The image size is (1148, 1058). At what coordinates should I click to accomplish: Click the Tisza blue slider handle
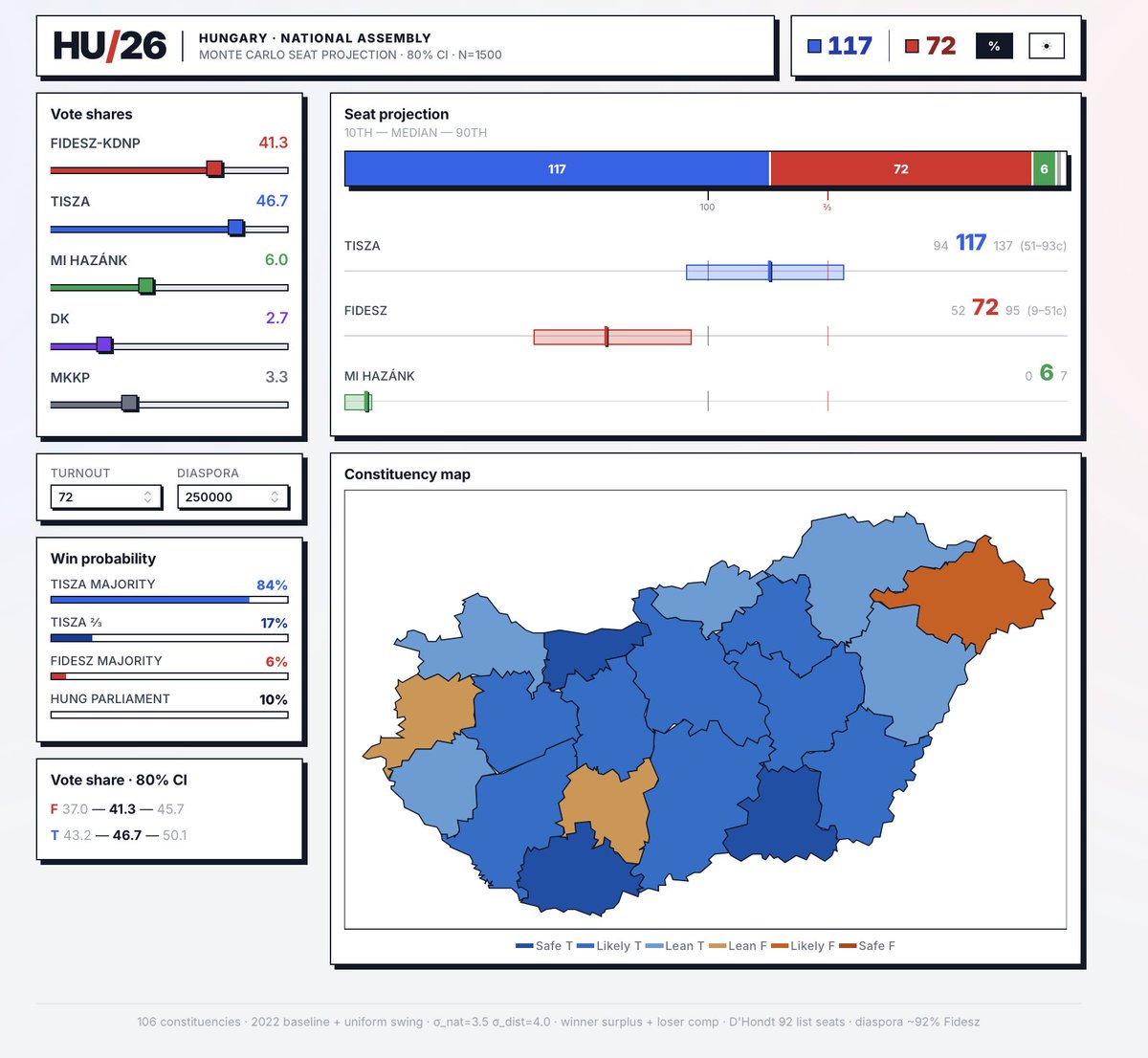click(x=235, y=228)
